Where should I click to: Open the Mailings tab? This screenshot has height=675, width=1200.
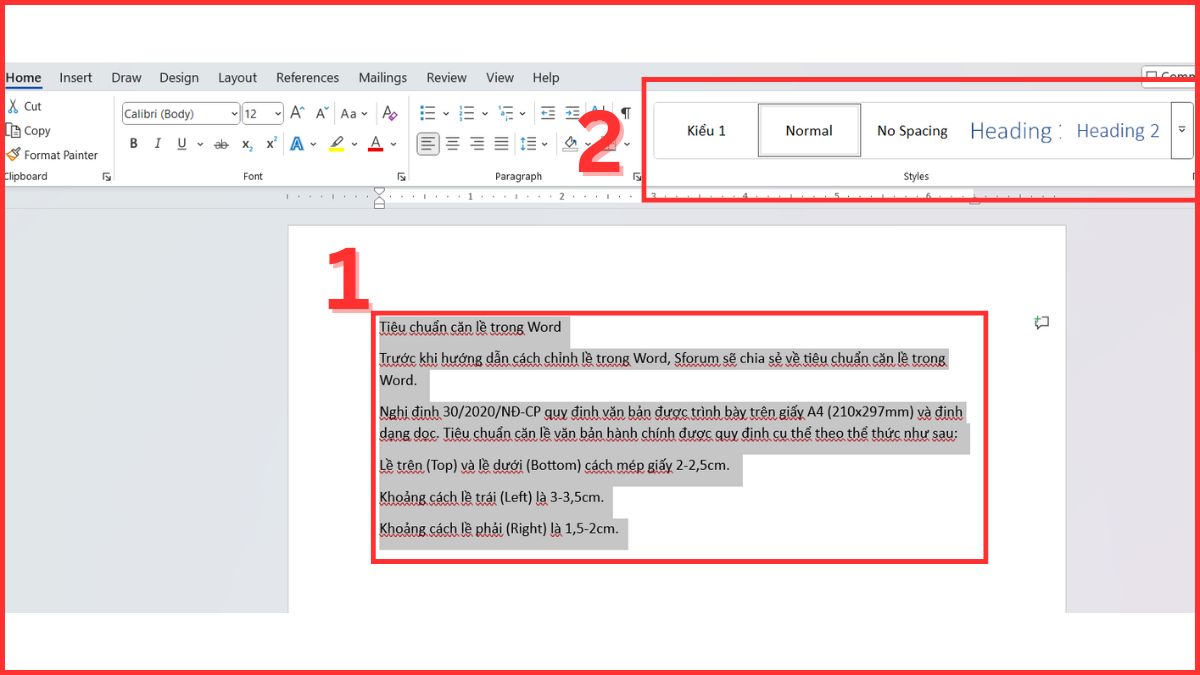click(383, 78)
